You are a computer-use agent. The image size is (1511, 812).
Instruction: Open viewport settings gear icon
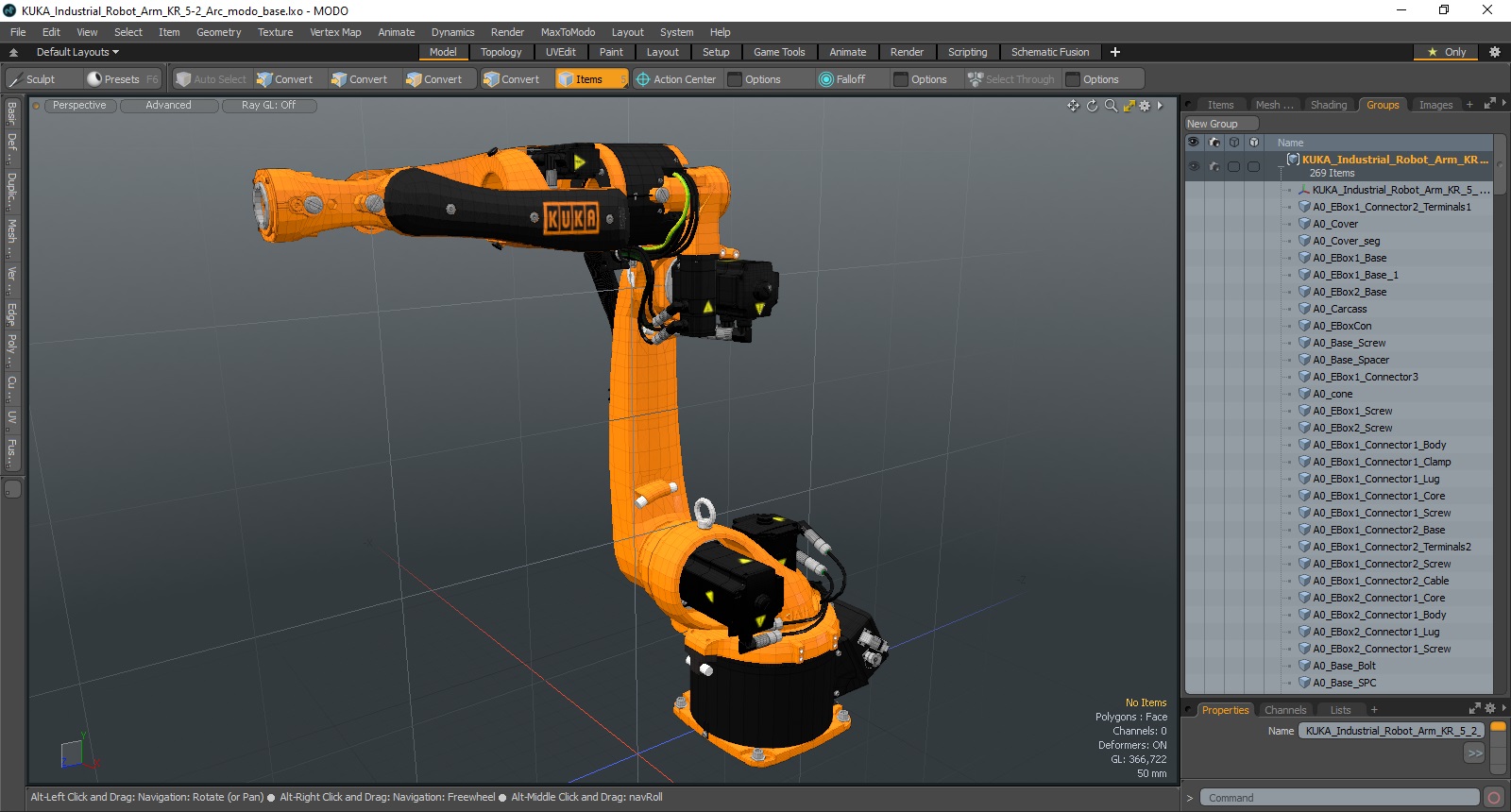pyautogui.click(x=1145, y=106)
